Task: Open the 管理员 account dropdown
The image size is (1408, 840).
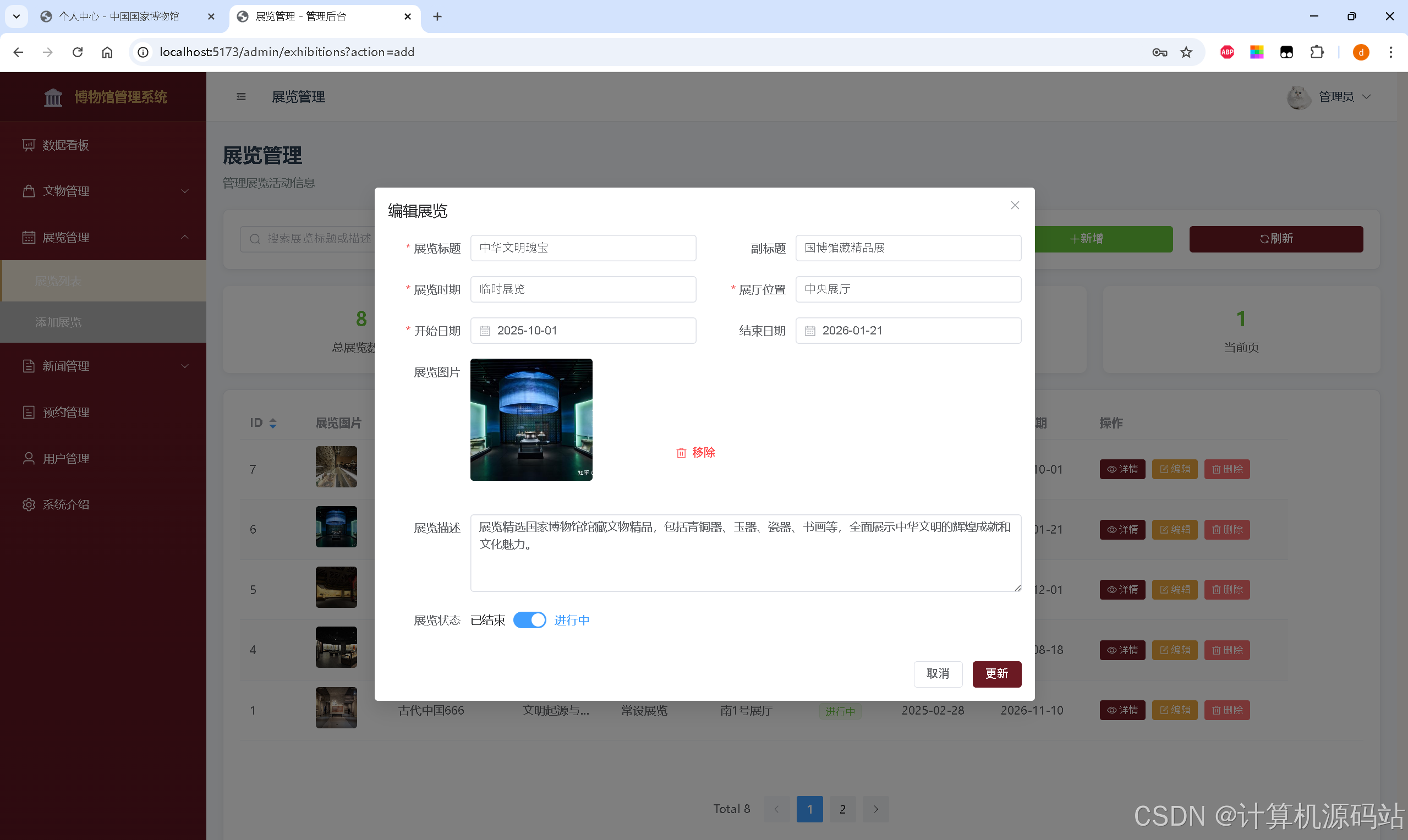Action: (1336, 97)
